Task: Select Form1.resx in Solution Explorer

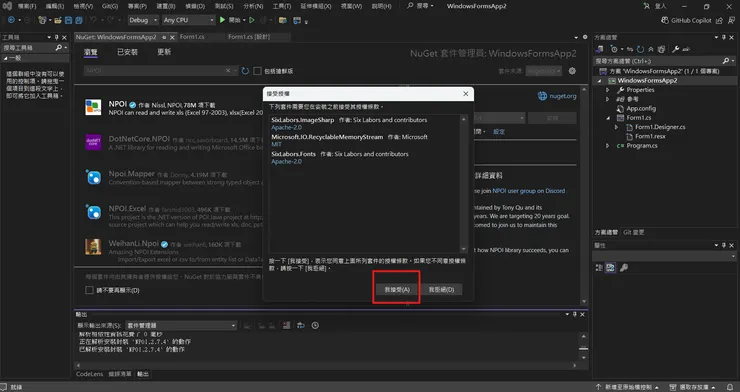Action: click(650, 136)
